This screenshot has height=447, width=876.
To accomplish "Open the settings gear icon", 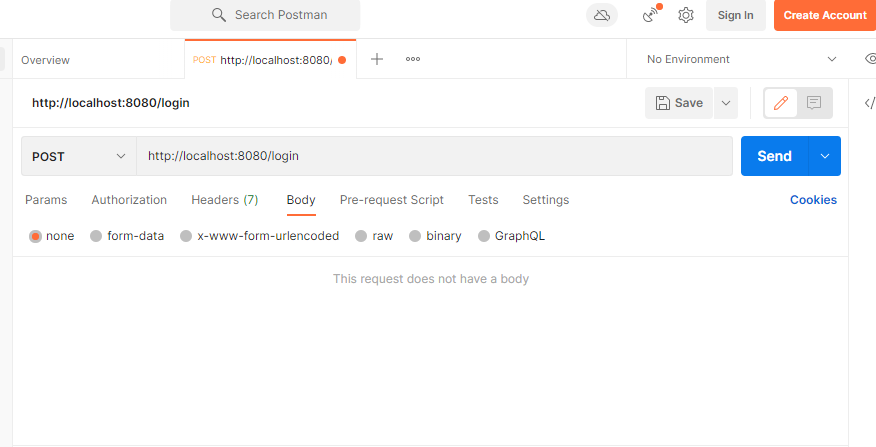I will tap(685, 15).
